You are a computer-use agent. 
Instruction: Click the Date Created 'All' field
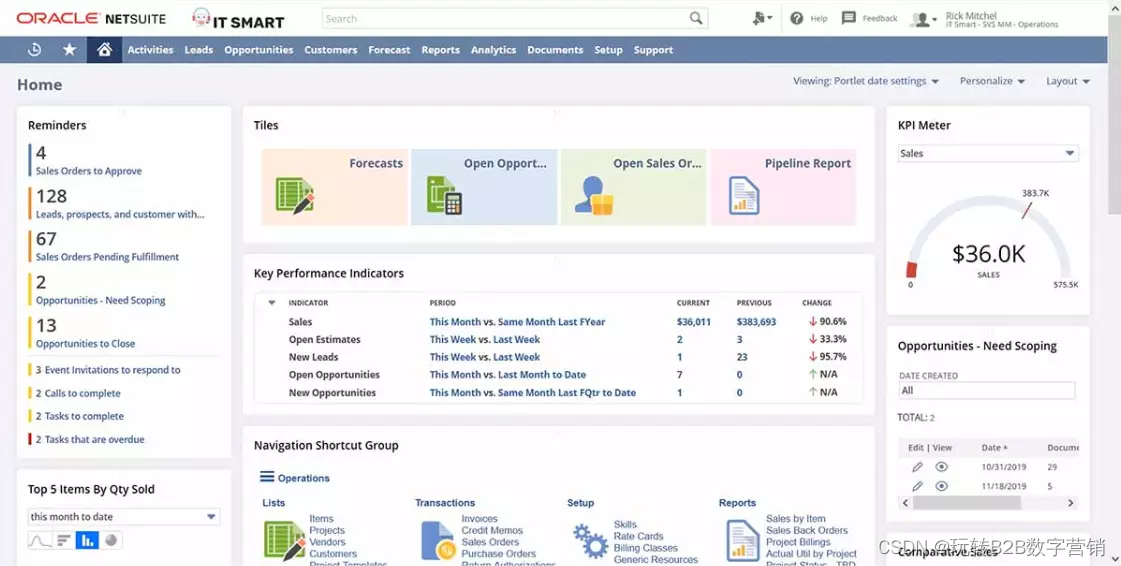987,390
